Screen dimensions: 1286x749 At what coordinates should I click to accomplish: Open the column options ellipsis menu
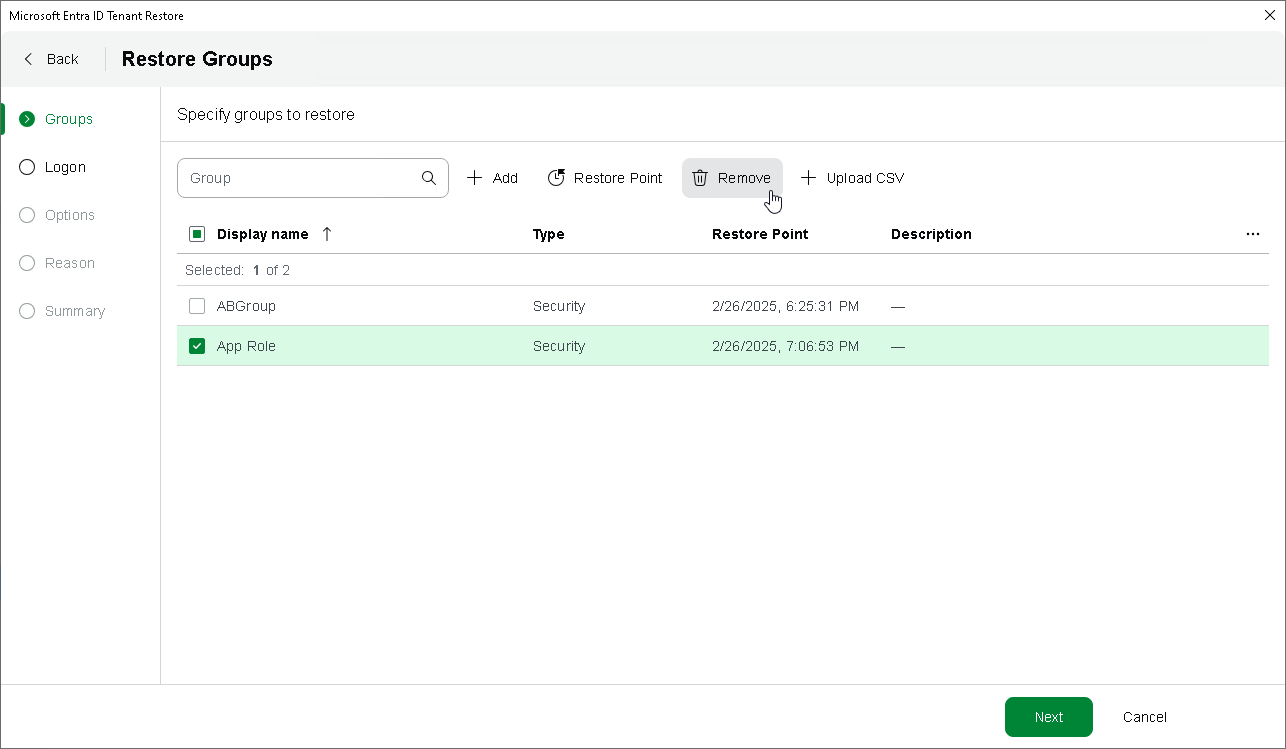1253,234
